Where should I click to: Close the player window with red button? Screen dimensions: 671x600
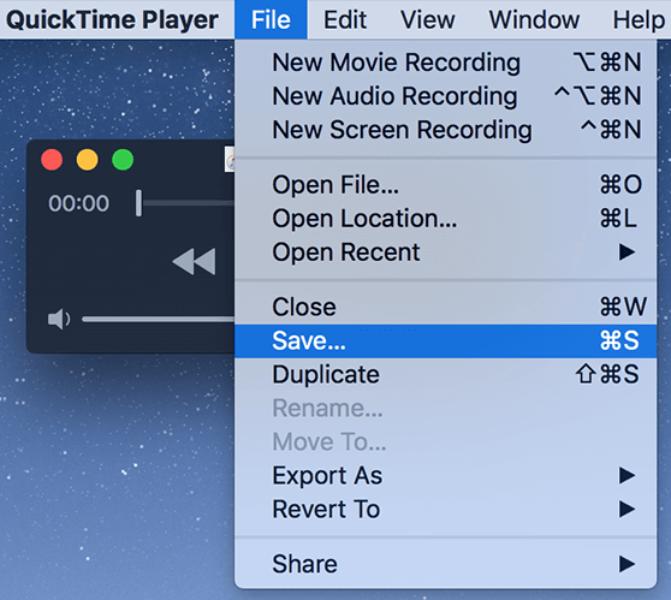click(x=52, y=160)
